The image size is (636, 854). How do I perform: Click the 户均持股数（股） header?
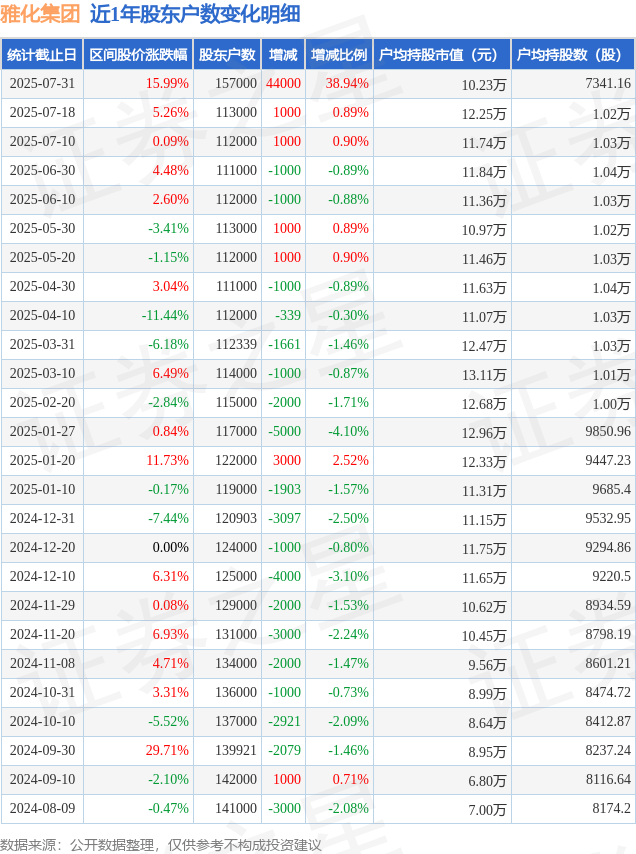573,54
